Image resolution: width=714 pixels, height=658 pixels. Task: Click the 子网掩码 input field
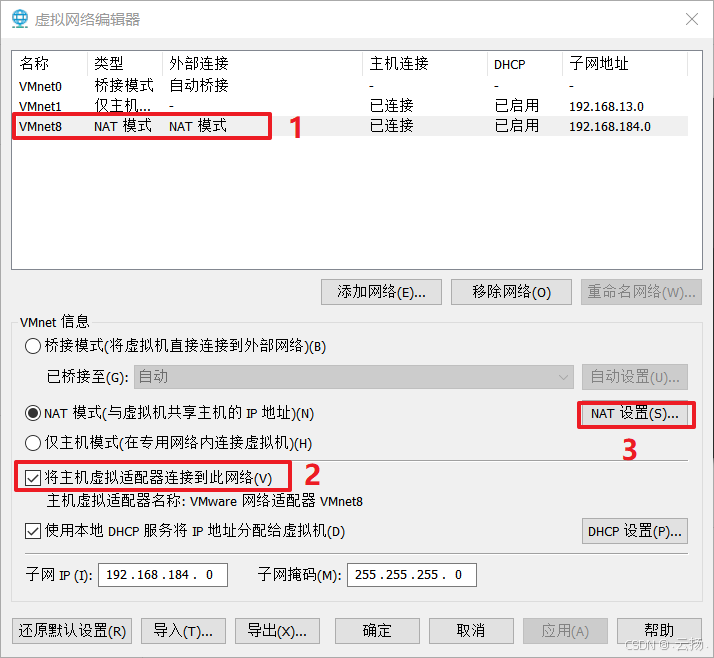[x=412, y=575]
